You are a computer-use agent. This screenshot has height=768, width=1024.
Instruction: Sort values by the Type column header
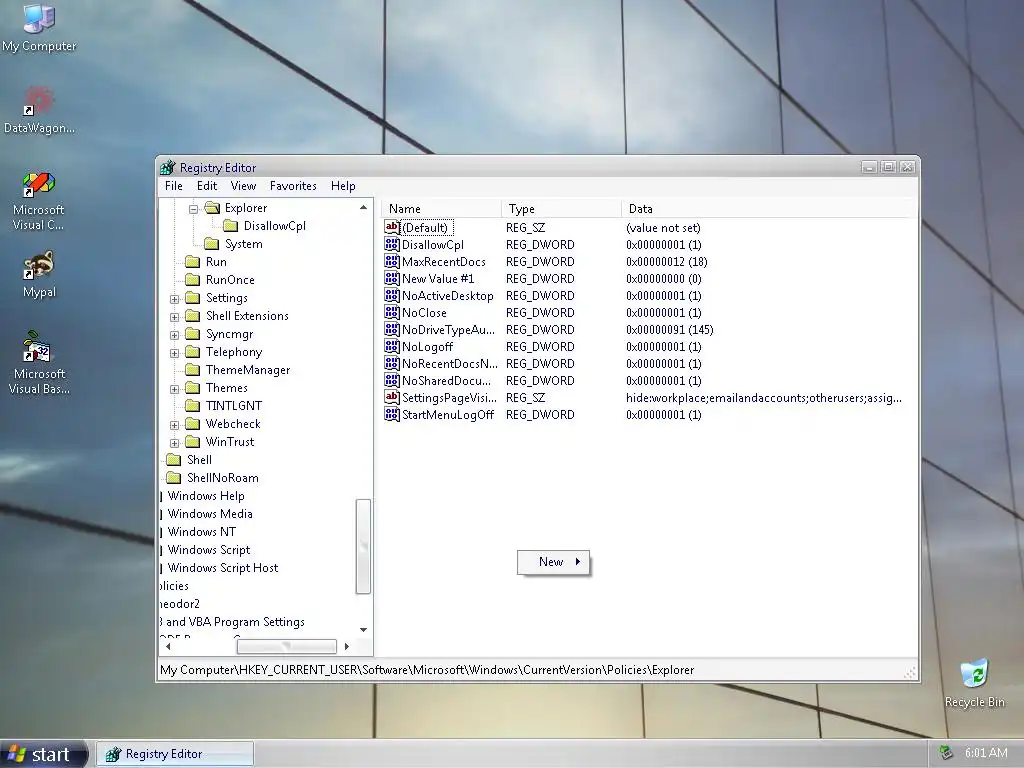[562, 209]
